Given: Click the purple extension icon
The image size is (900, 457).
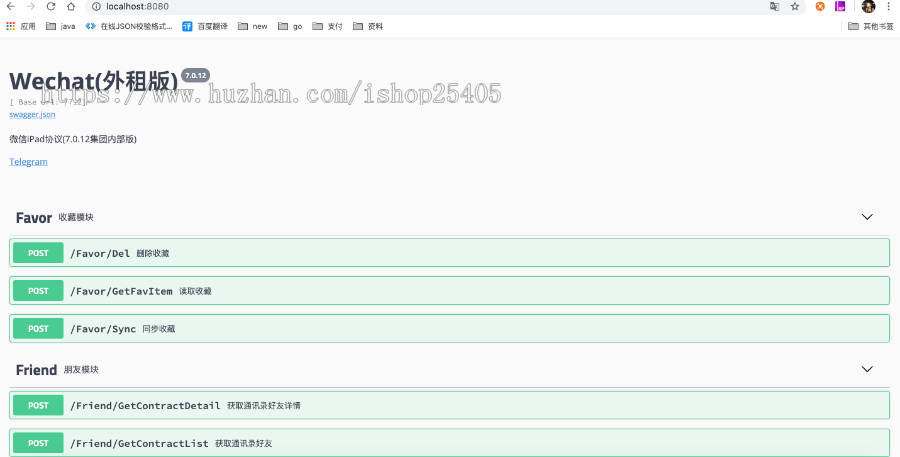Looking at the screenshot, I should pos(840,6).
